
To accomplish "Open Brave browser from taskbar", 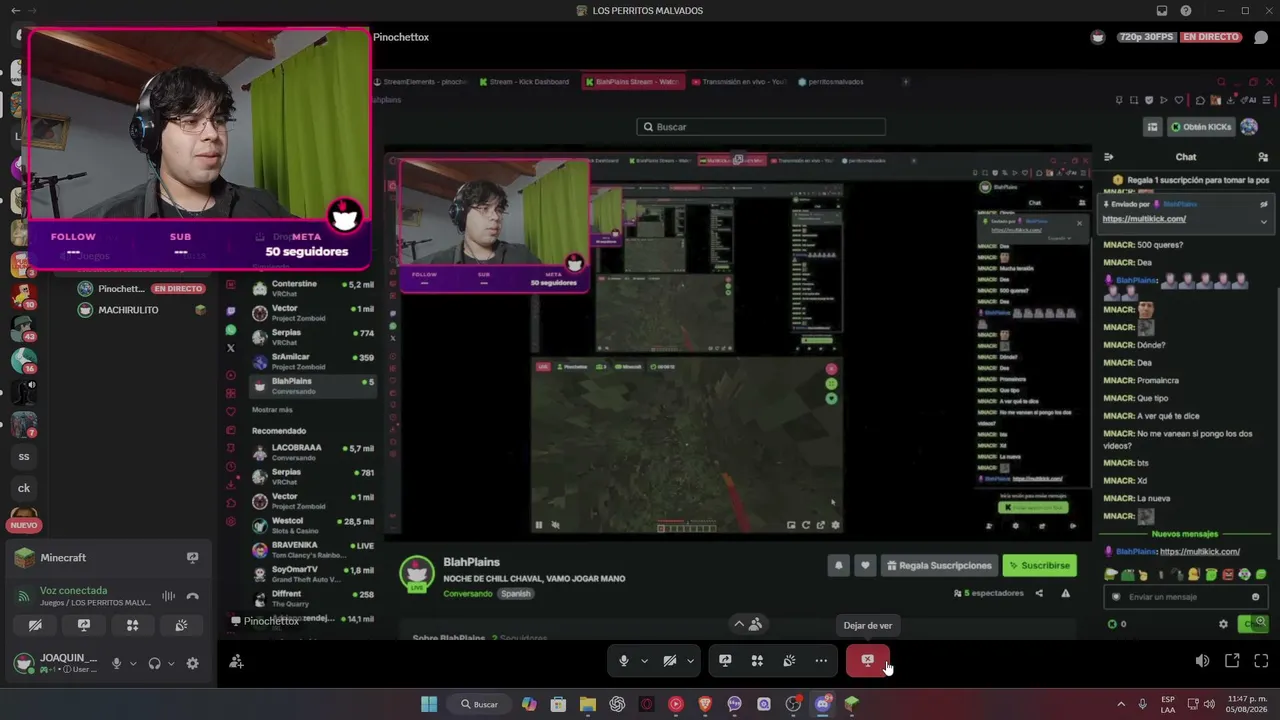I will pyautogui.click(x=705, y=704).
